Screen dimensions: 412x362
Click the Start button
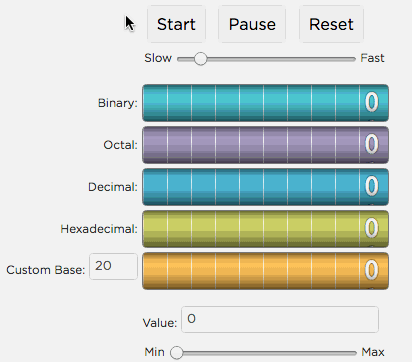176,24
